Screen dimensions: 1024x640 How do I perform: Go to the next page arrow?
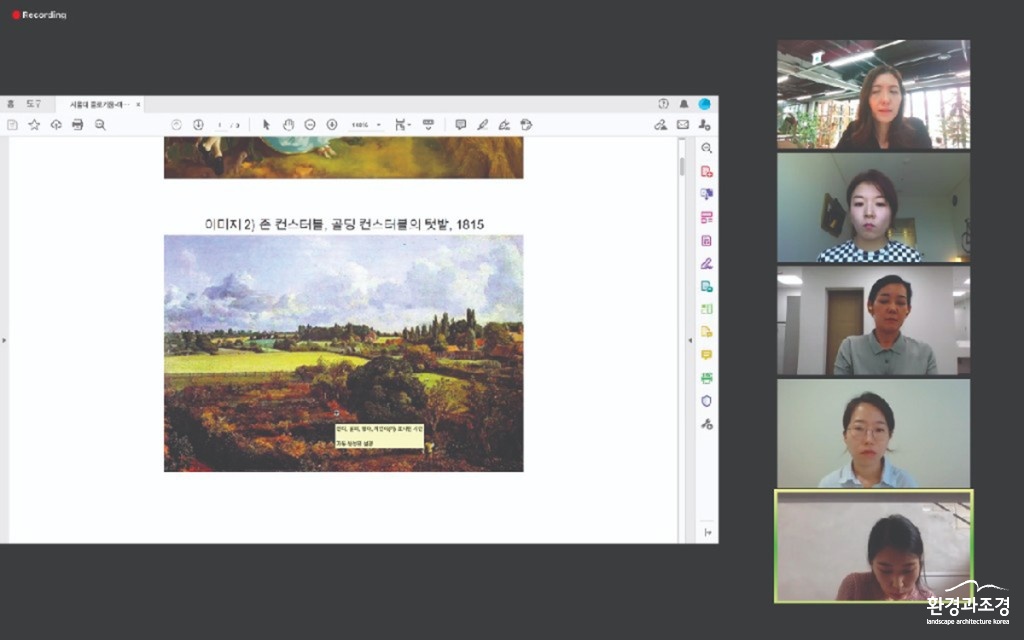pos(199,125)
